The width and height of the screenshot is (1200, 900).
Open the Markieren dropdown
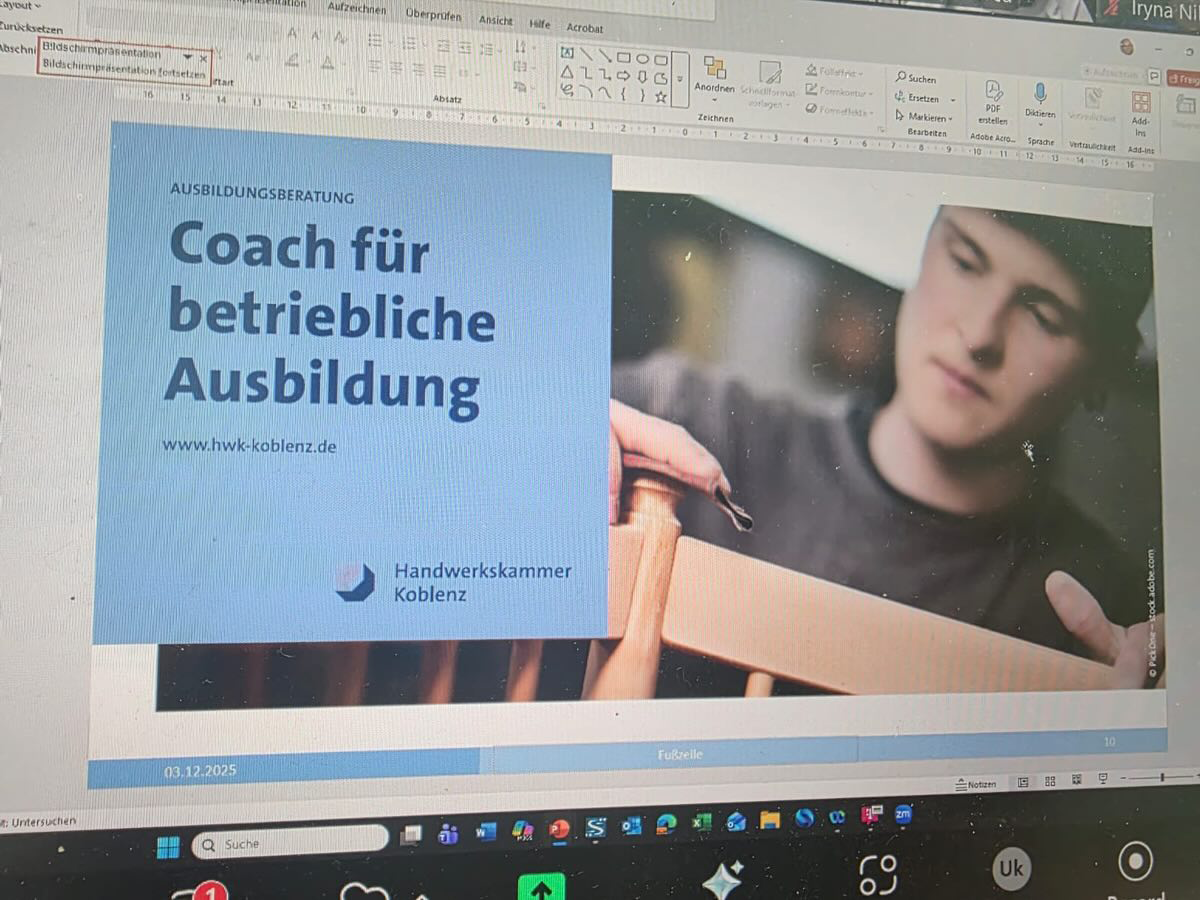pyautogui.click(x=950, y=118)
